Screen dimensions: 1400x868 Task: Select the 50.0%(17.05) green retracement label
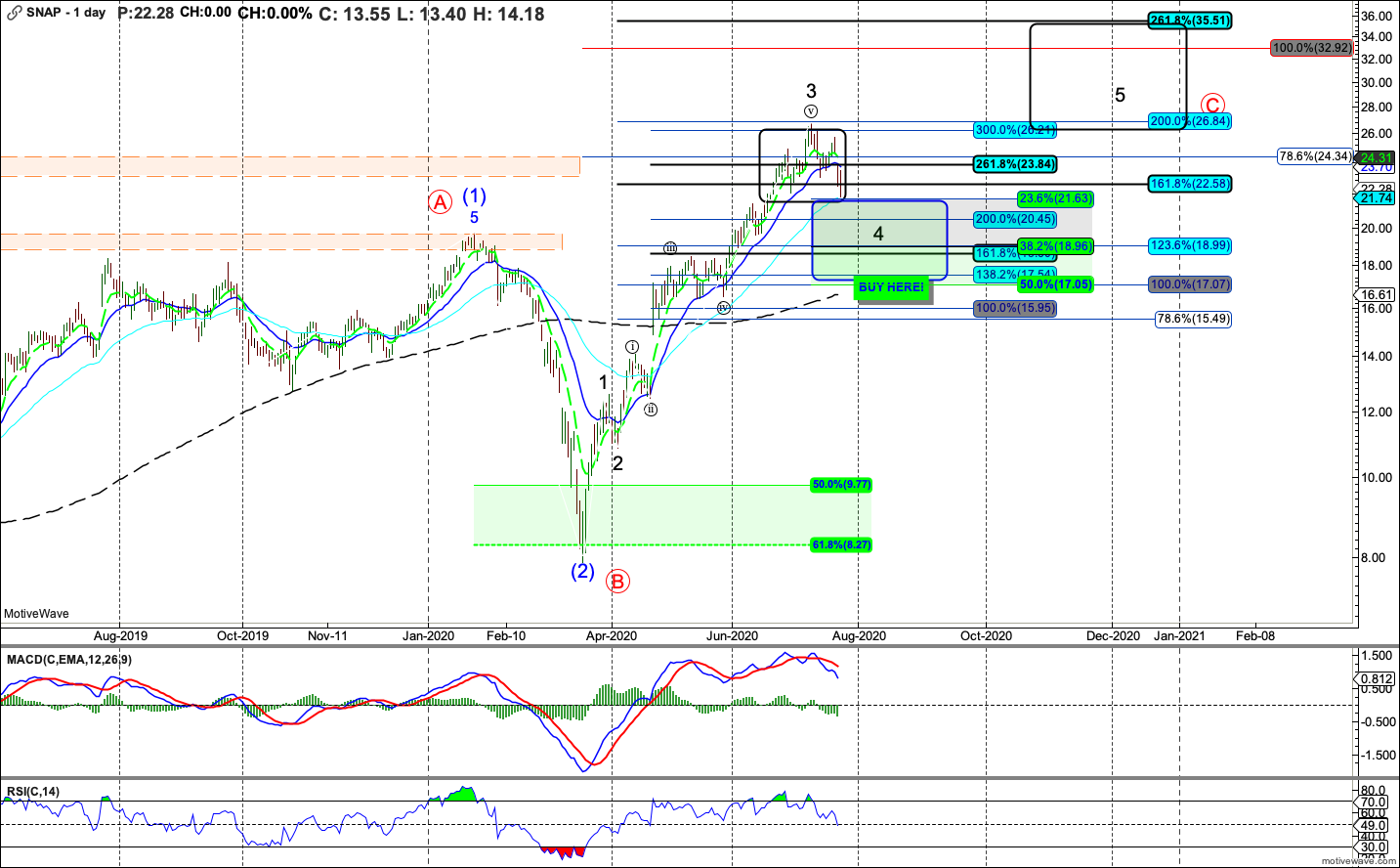coord(1055,284)
